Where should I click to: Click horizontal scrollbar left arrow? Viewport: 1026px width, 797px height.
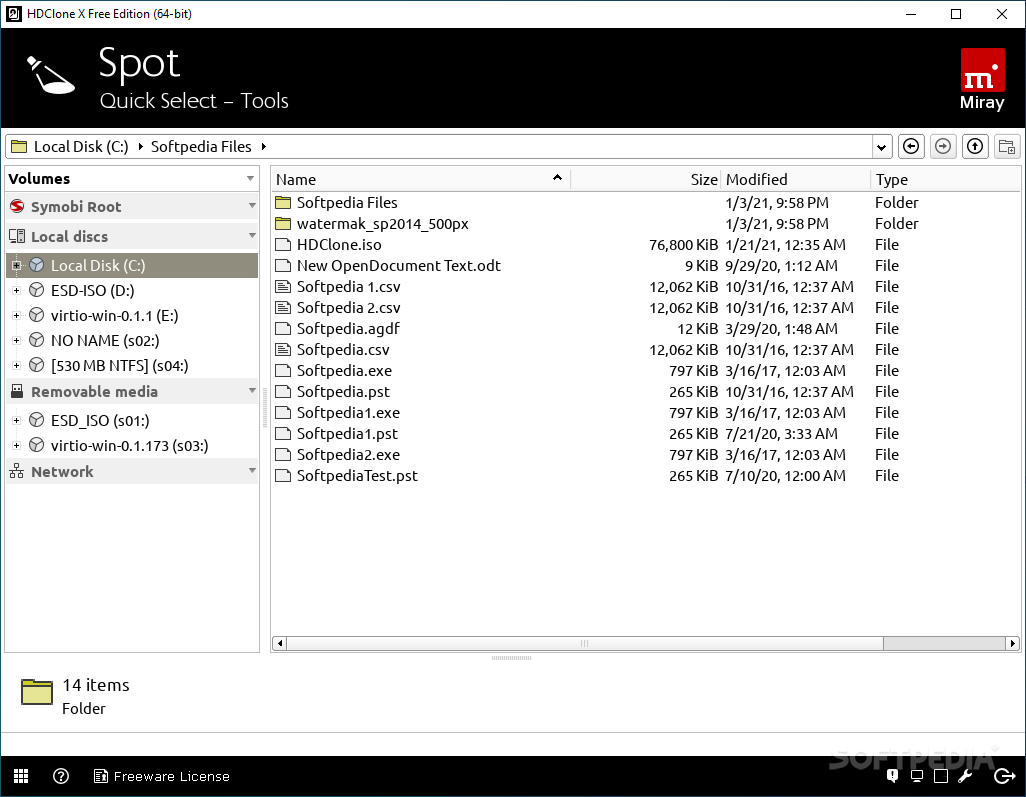[279, 643]
